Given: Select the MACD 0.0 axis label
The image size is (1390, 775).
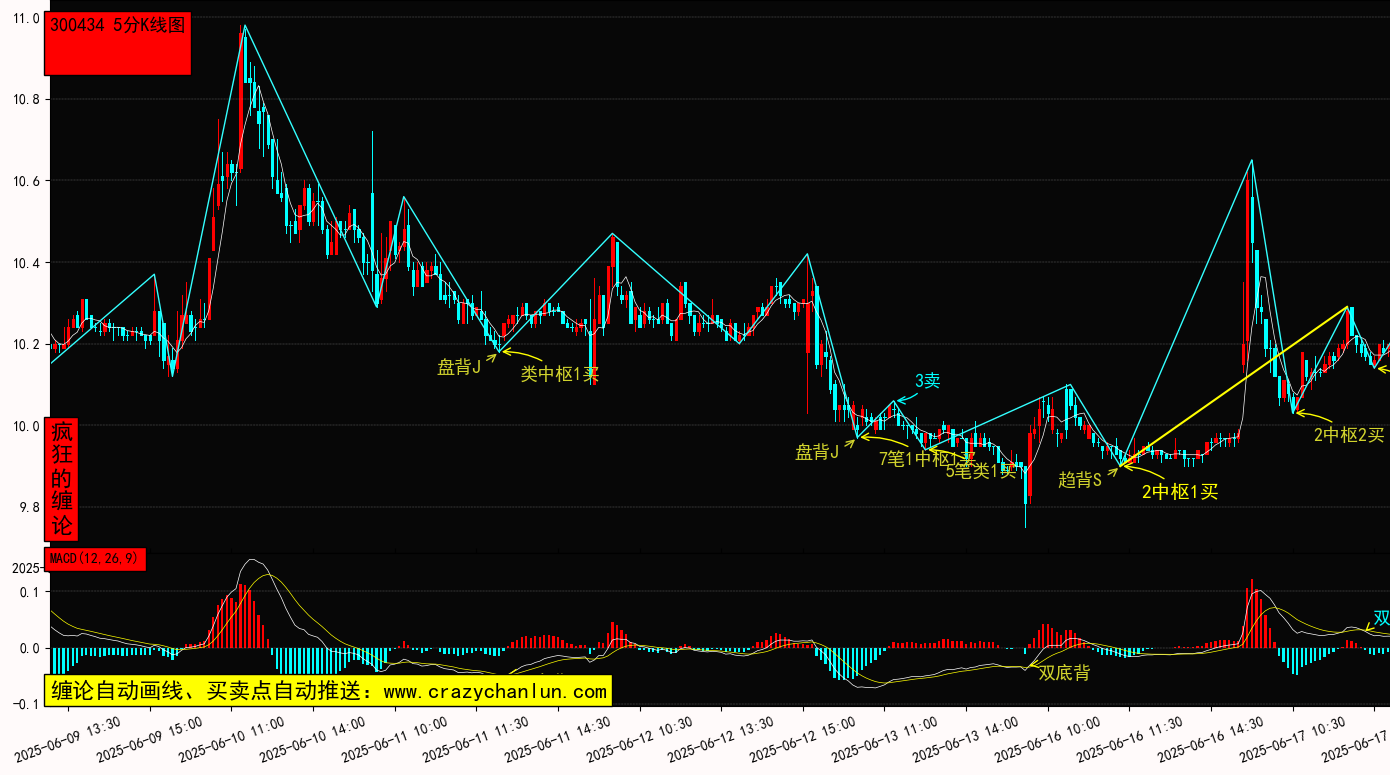Looking at the screenshot, I should [x=29, y=648].
